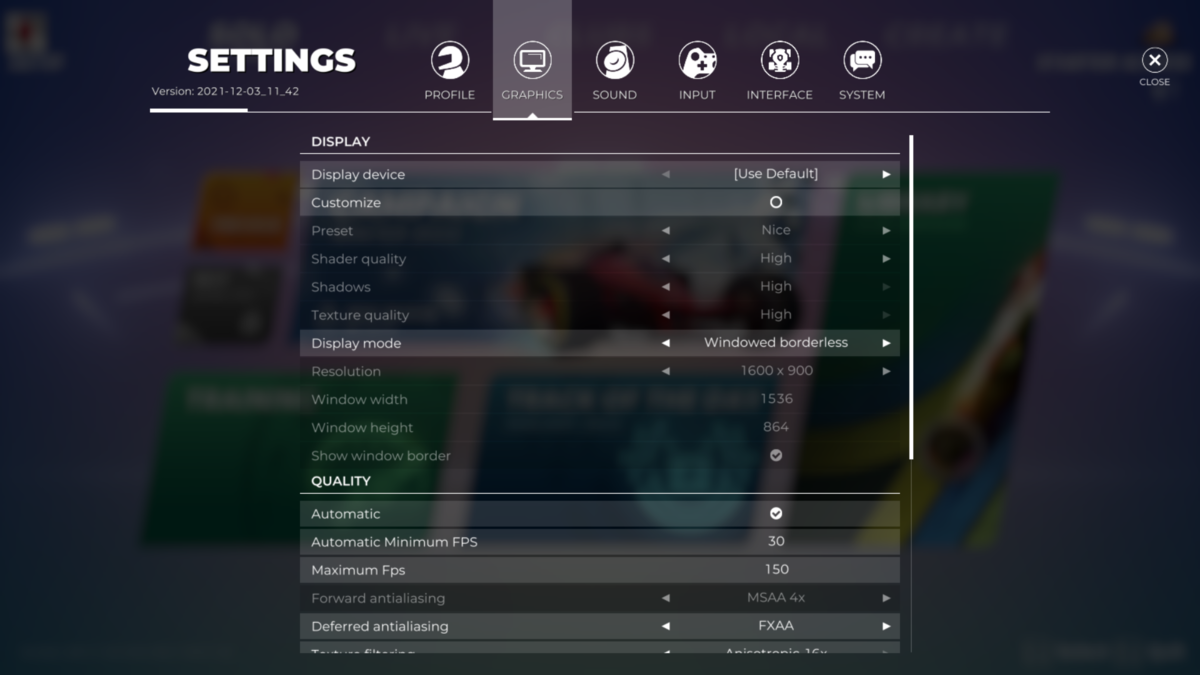Click the Maximum Fps value 150
1200x675 pixels.
(777, 569)
